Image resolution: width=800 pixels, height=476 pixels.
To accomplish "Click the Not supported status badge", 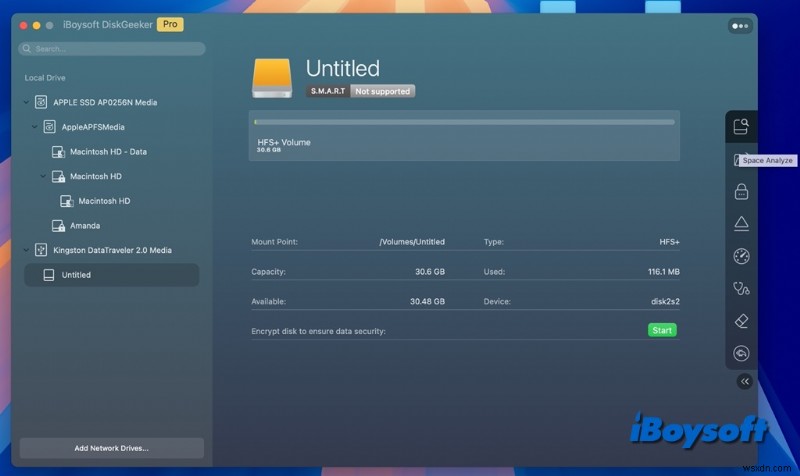I will click(x=383, y=91).
